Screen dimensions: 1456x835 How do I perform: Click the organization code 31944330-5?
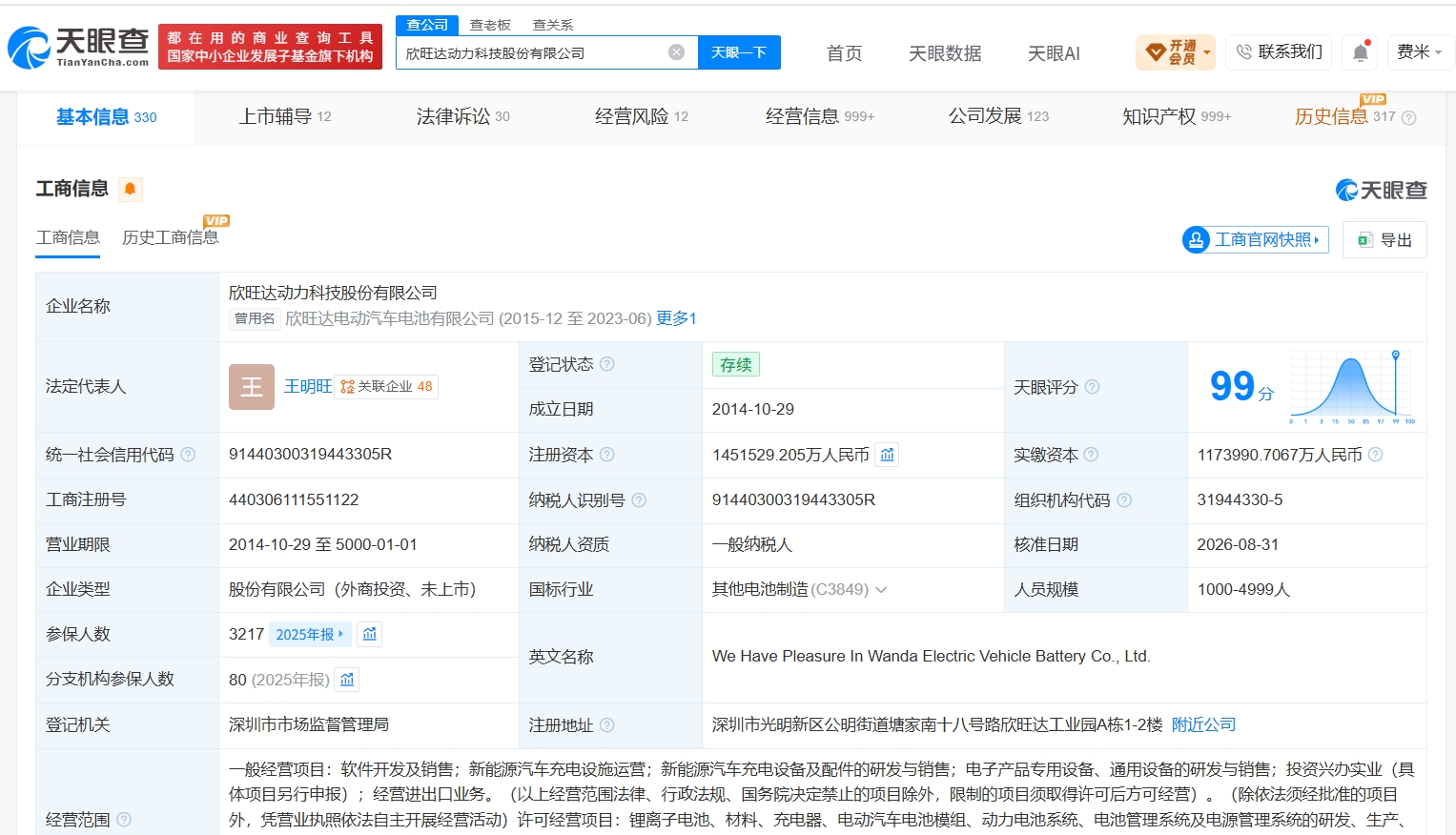tap(1241, 499)
